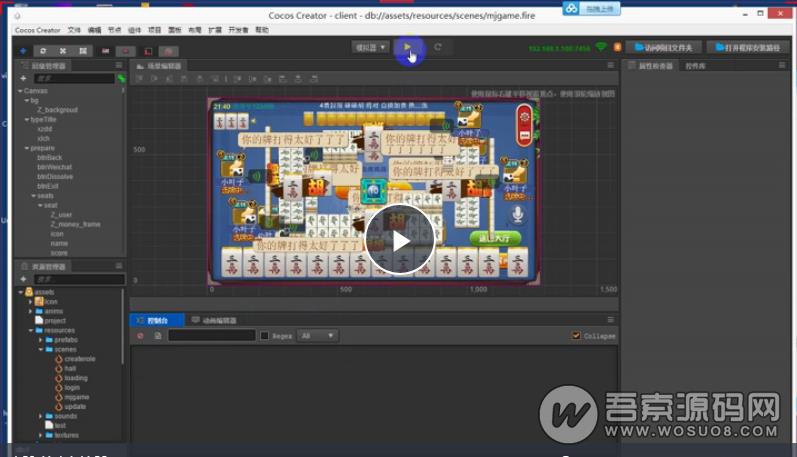This screenshot has width=797, height=457.
Task: Select the scale transform tool
Action: 63,51
